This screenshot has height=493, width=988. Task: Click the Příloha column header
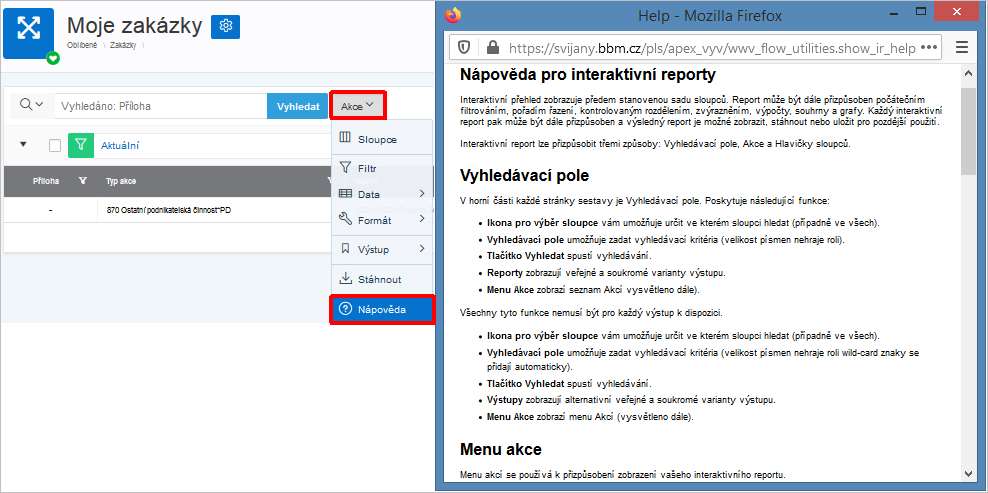tap(46, 182)
